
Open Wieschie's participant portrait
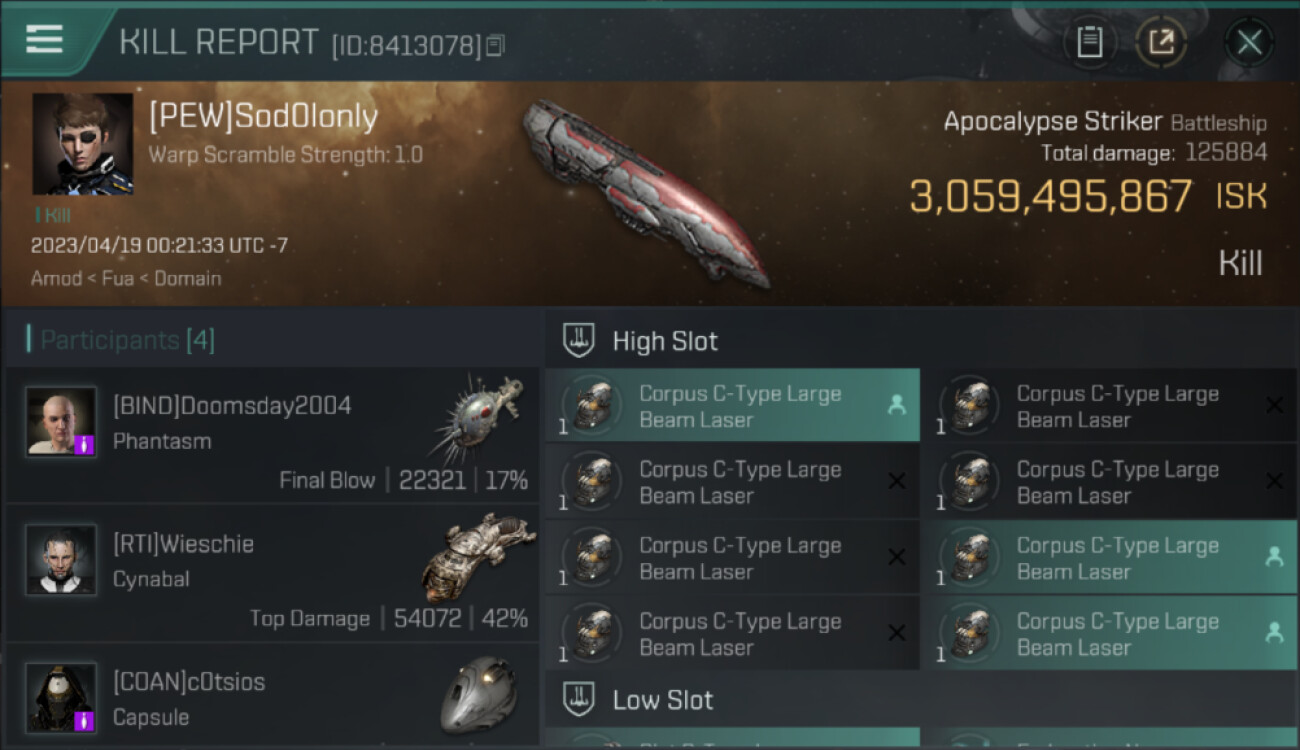click(62, 560)
